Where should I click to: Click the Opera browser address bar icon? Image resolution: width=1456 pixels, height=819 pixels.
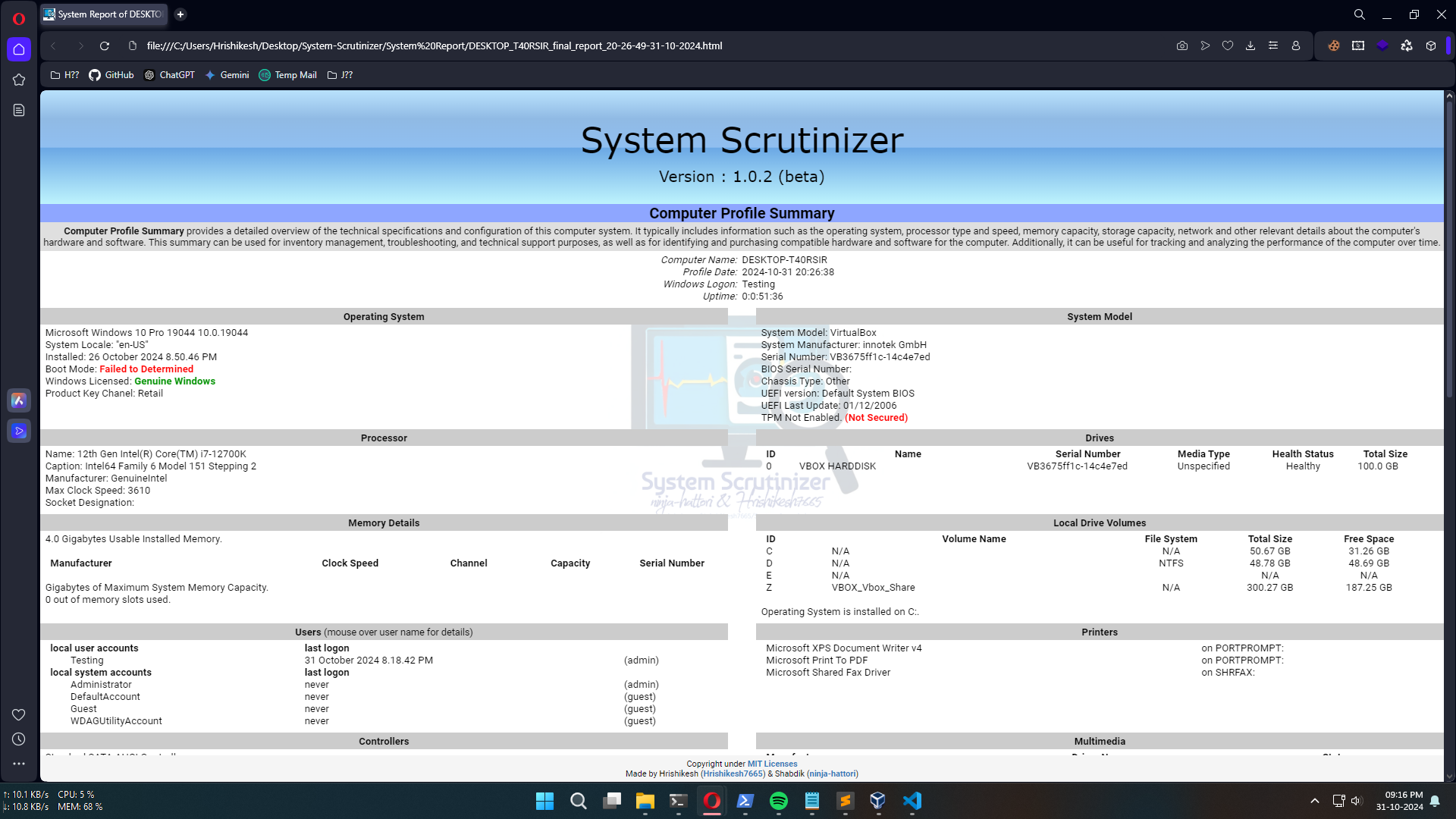click(130, 46)
